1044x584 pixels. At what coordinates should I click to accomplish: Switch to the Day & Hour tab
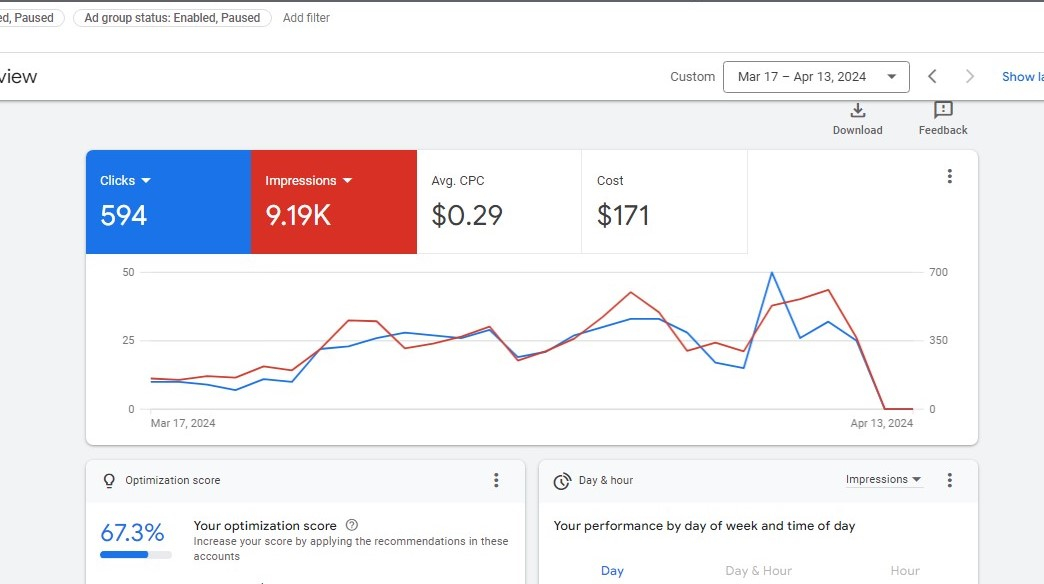click(x=758, y=571)
